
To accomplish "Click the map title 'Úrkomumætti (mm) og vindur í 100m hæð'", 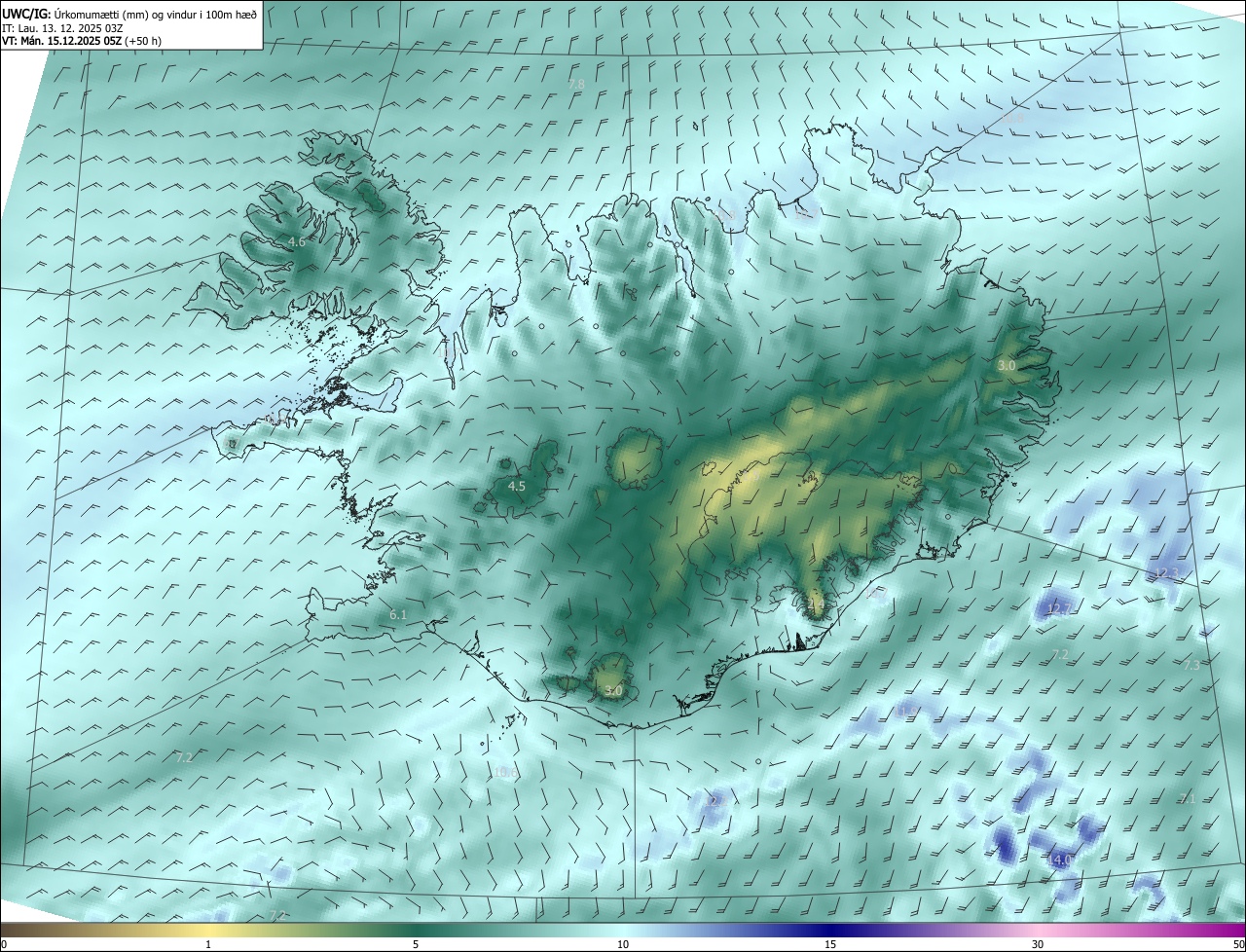I will [155, 14].
